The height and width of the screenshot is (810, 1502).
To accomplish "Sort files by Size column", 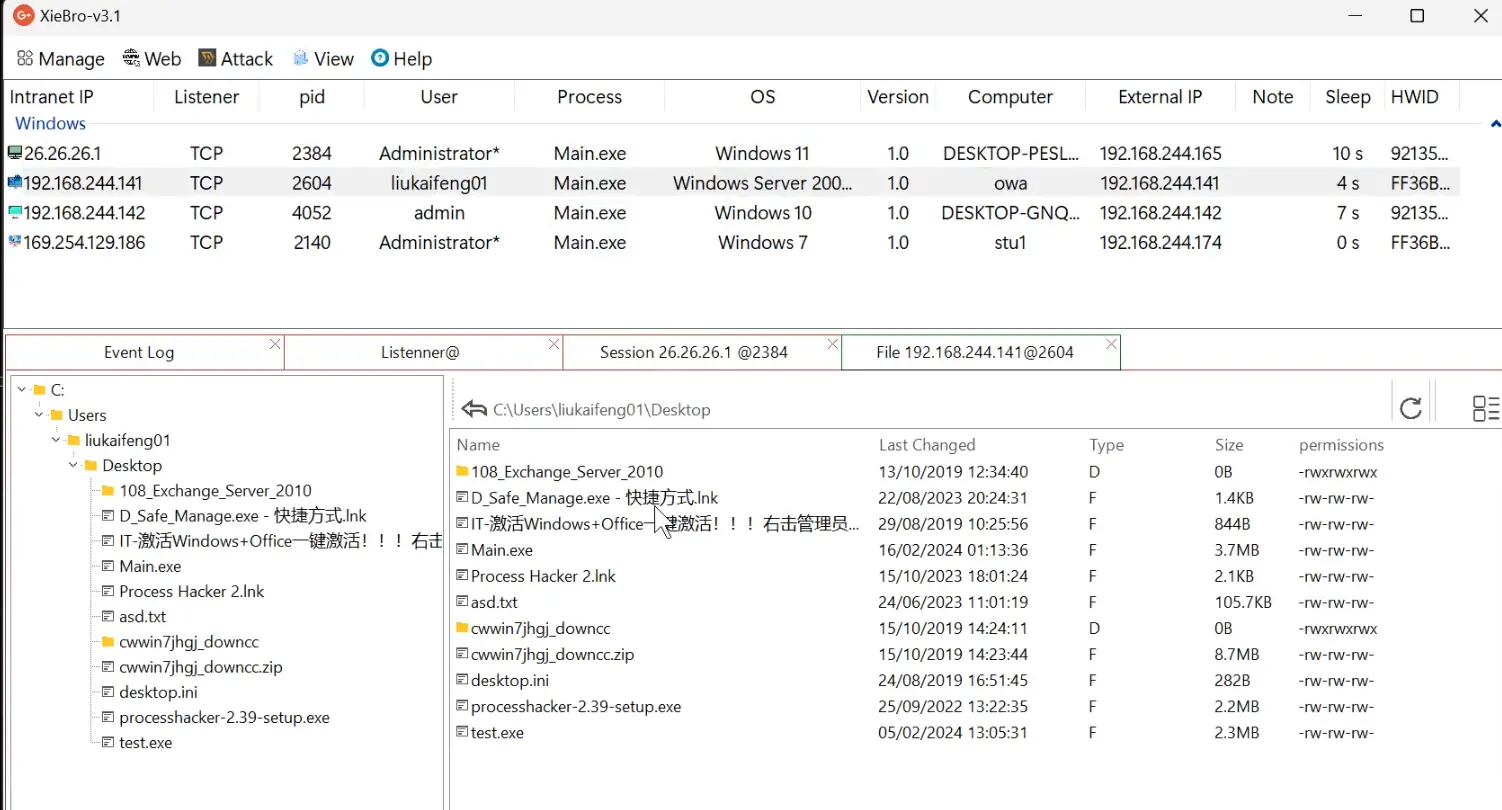I will (1229, 445).
